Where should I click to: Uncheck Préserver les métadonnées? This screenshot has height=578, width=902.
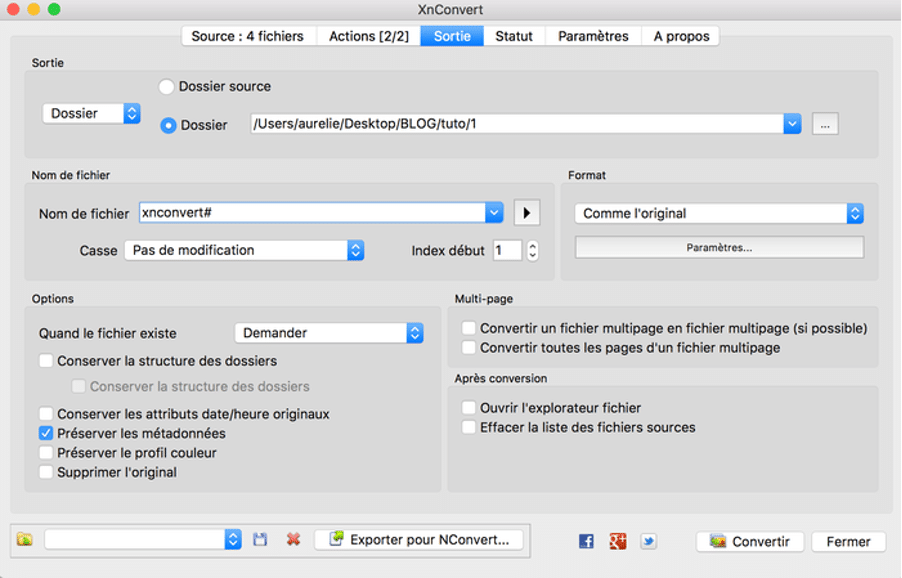point(46,433)
